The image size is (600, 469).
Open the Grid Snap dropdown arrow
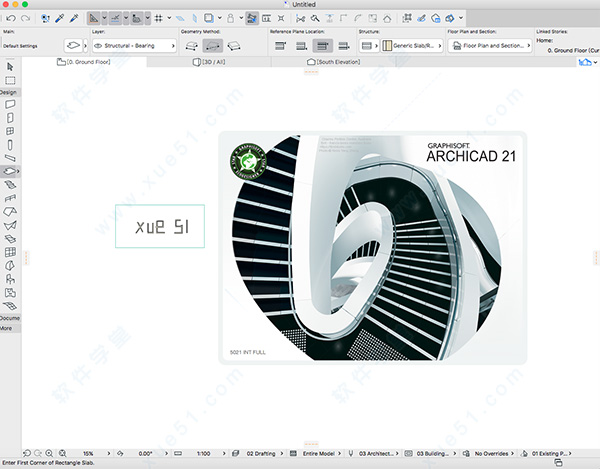(x=169, y=18)
